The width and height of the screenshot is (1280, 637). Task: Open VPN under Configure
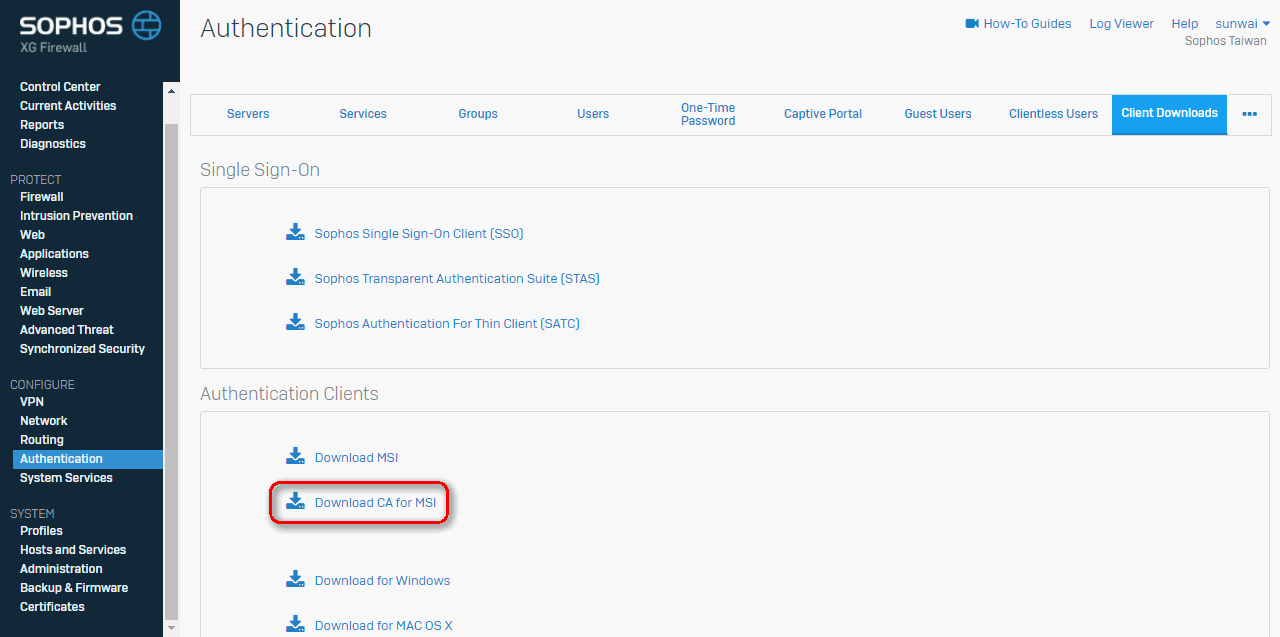pos(32,402)
